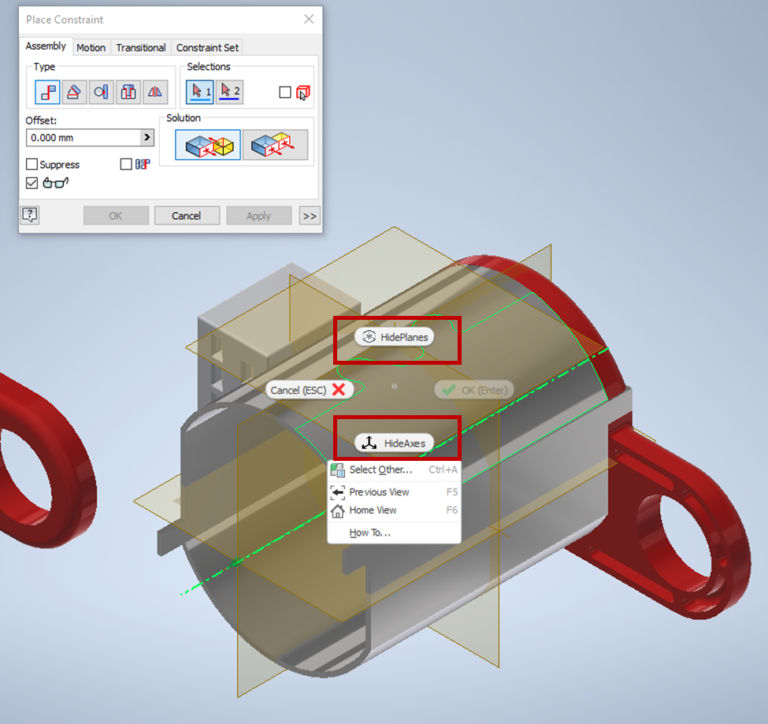Close the Place Constraint dialog
The image size is (768, 724).
tap(309, 19)
